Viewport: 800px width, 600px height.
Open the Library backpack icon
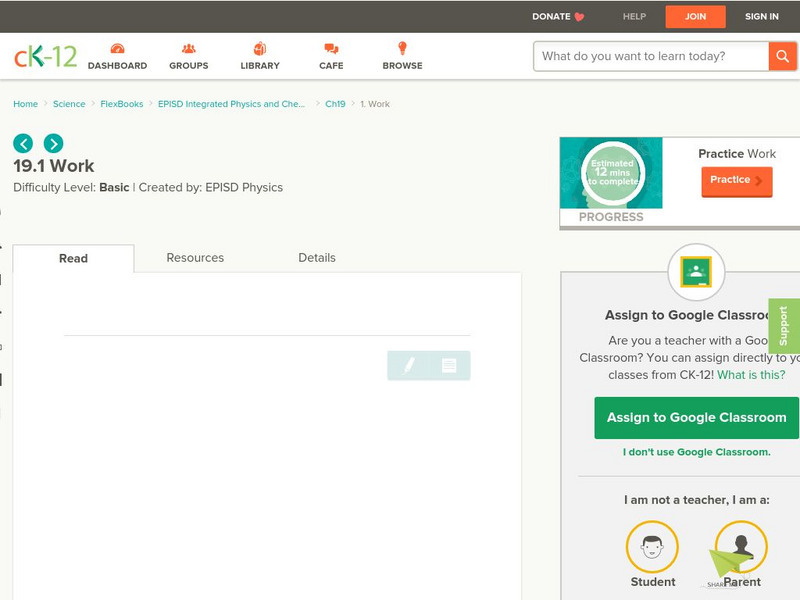[260, 48]
